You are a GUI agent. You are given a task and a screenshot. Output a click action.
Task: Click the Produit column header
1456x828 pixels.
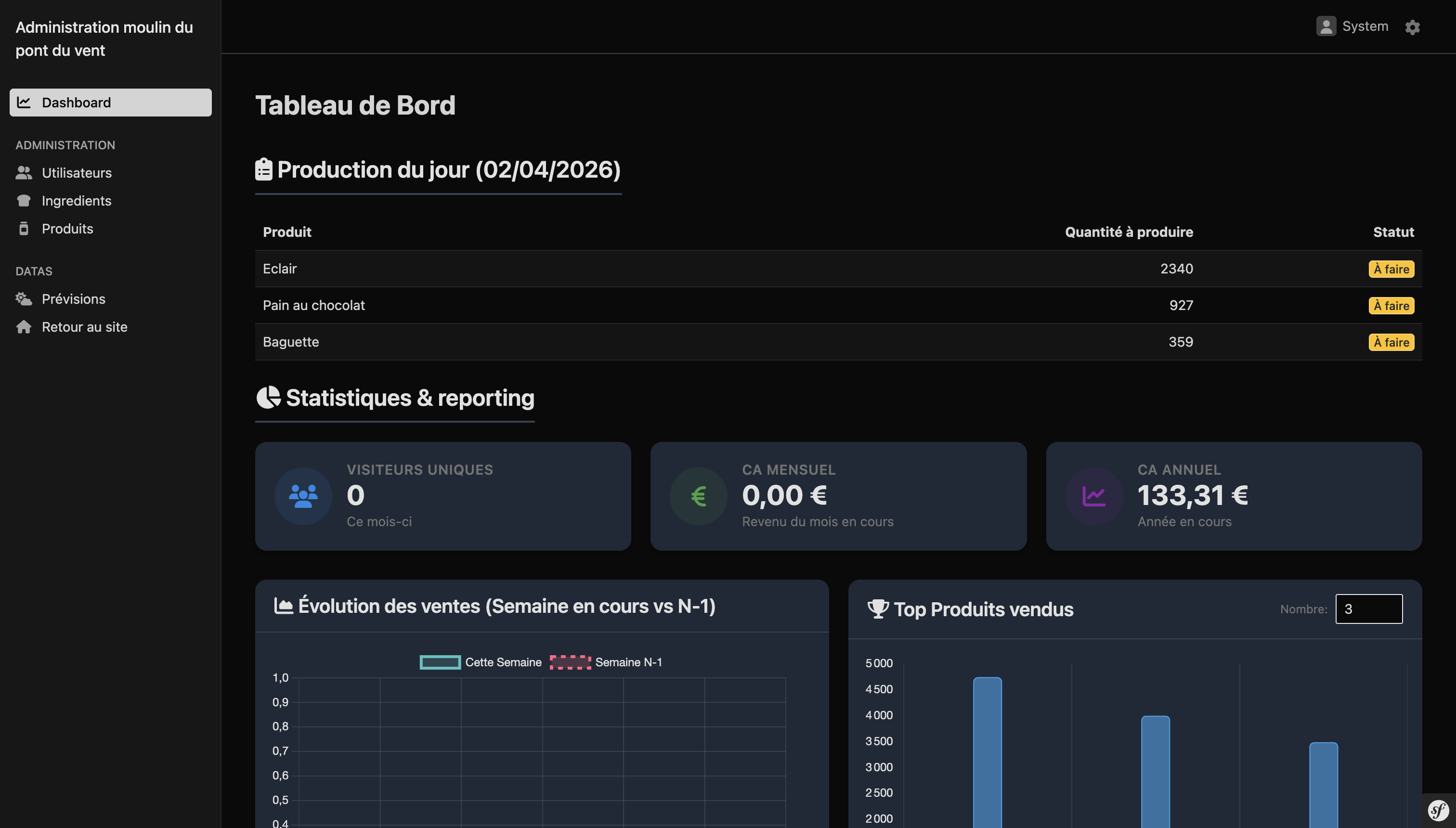pos(287,232)
